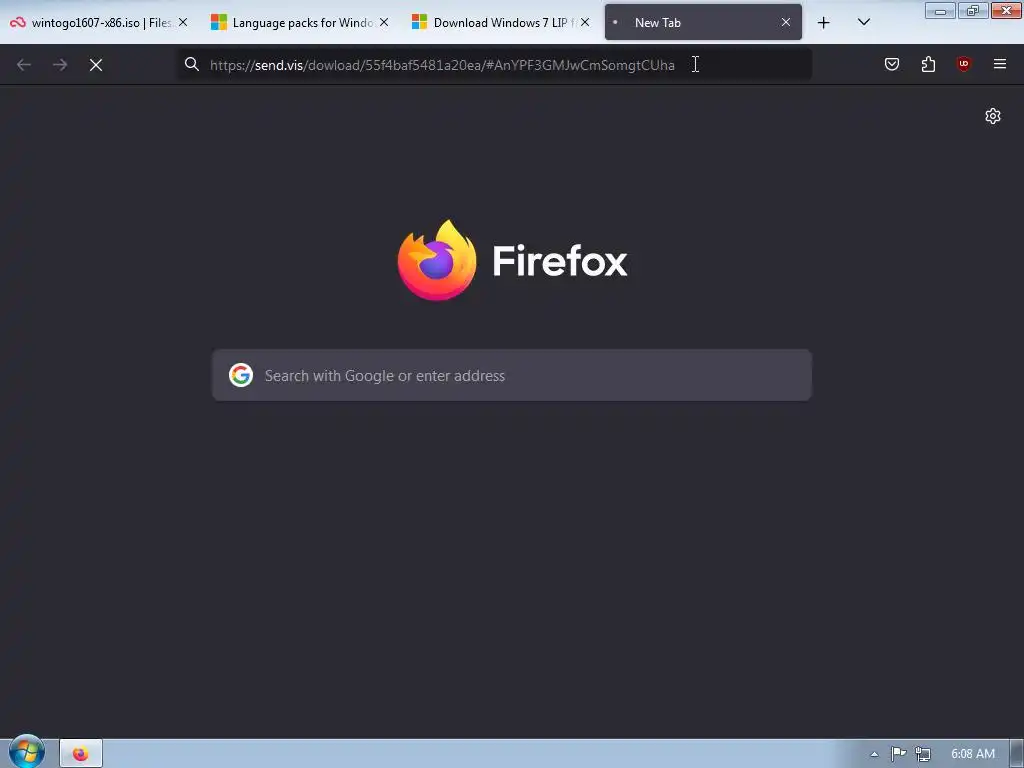Screen dimensions: 1024x768
Task: Open a new tab with plus button
Action: point(824,23)
